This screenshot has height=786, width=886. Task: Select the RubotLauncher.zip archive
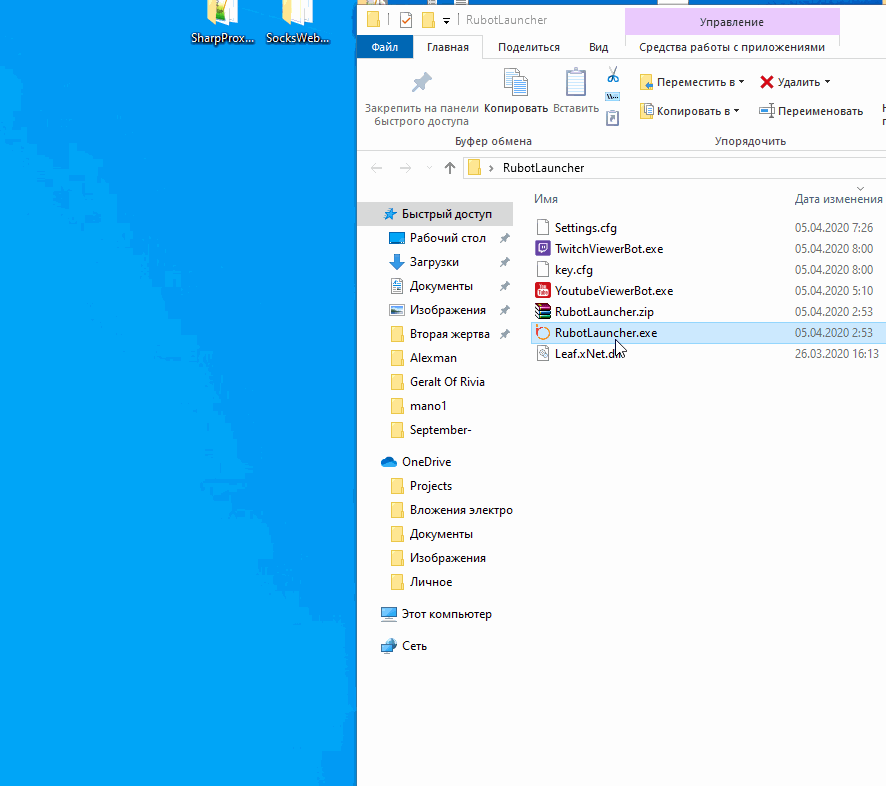coord(603,312)
